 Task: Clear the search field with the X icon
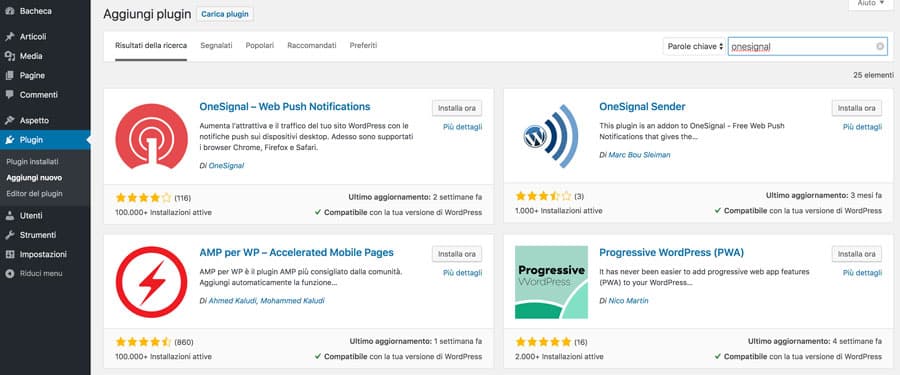pos(880,47)
